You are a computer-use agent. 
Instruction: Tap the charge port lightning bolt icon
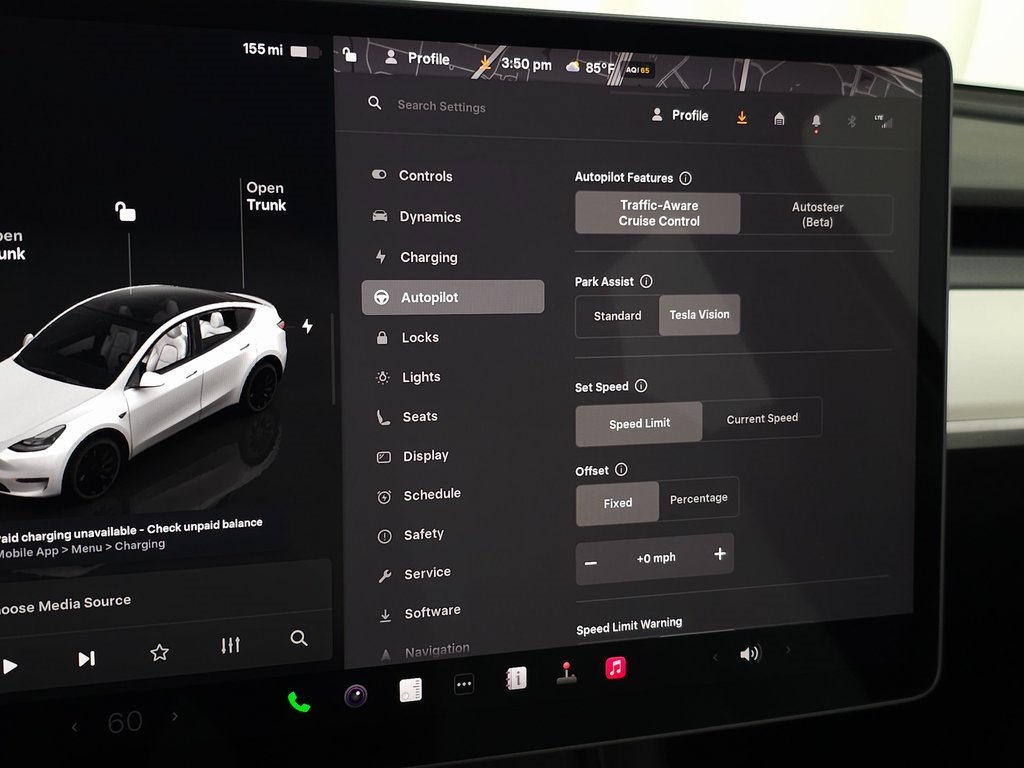coord(308,326)
